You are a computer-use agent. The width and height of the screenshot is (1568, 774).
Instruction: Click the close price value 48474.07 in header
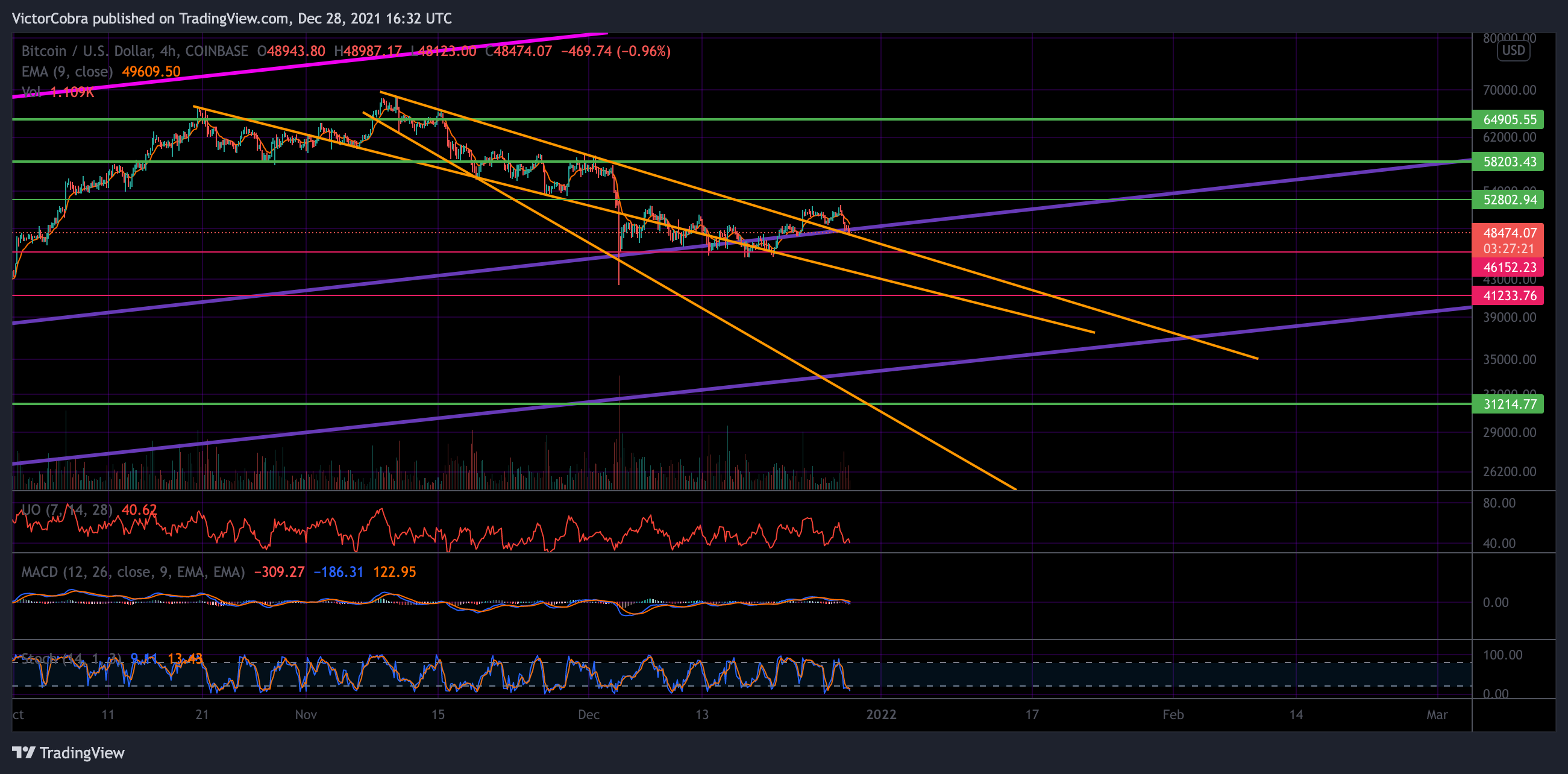522,51
